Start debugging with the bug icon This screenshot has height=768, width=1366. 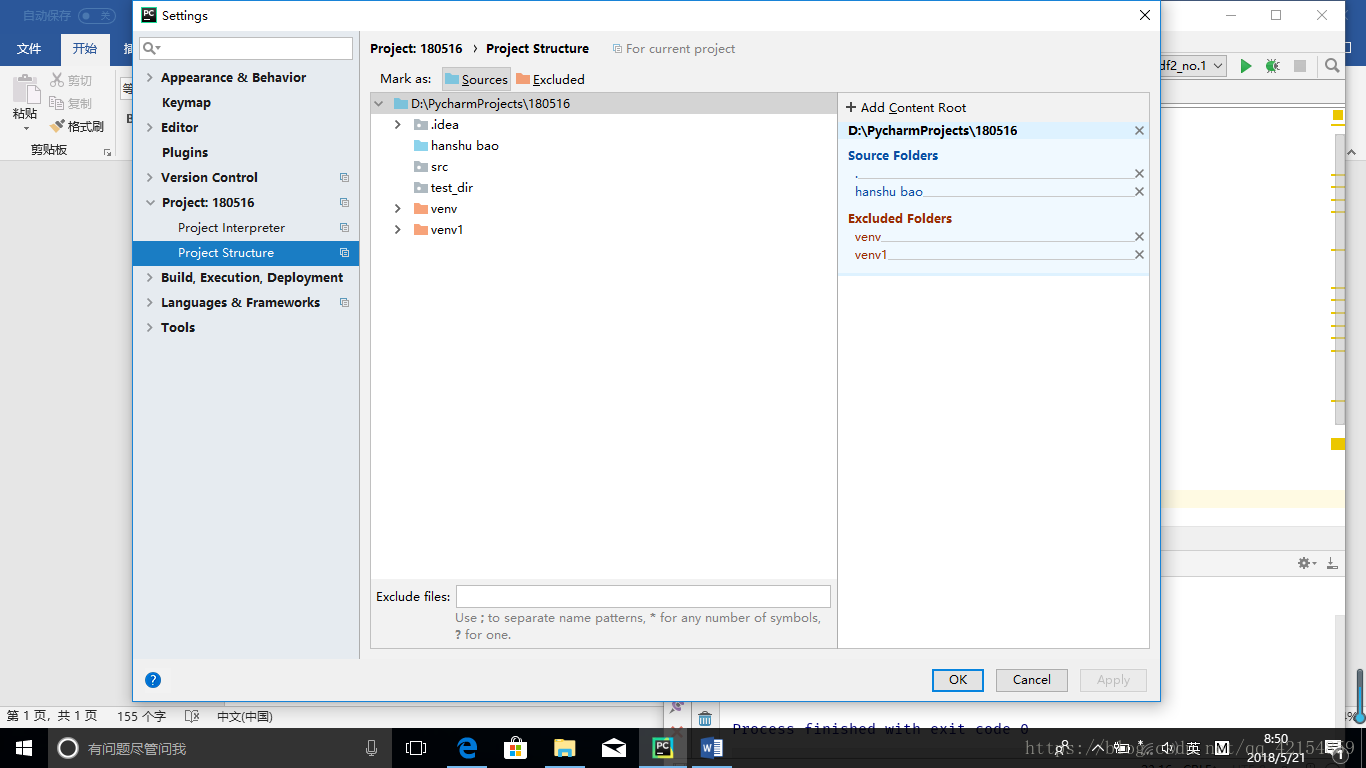(x=1272, y=66)
